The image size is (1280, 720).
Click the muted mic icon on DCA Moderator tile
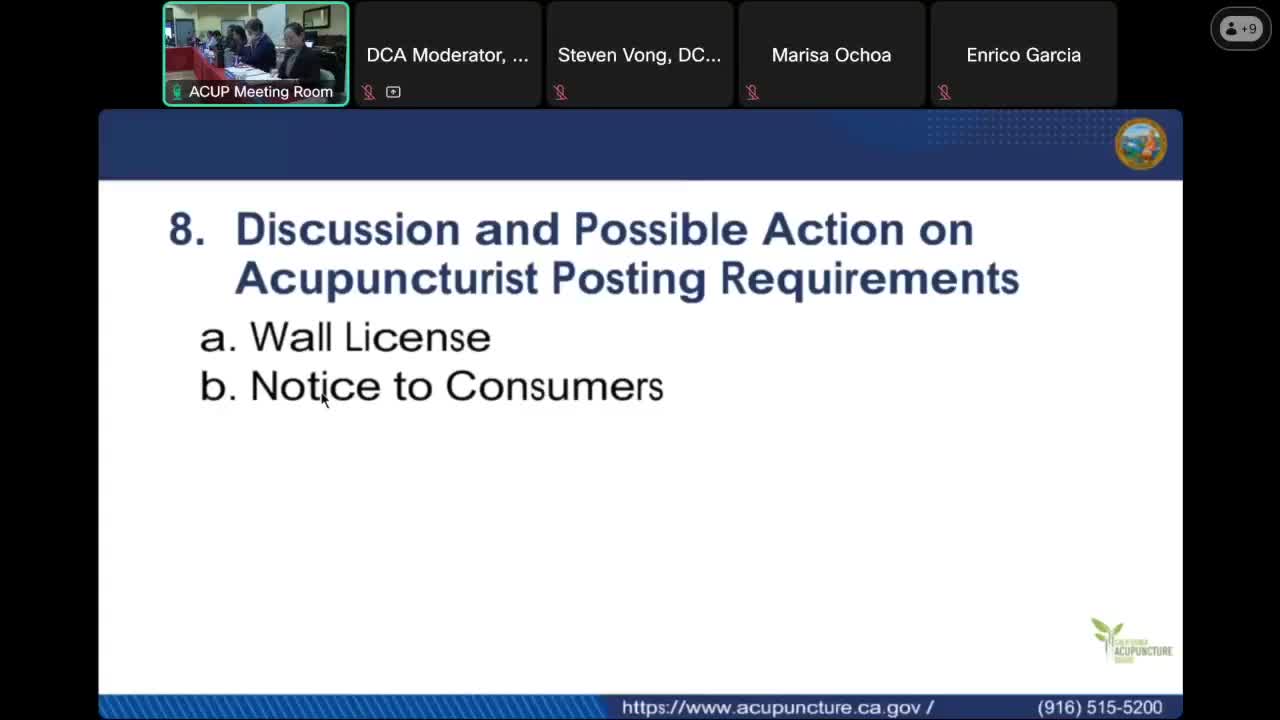click(369, 92)
